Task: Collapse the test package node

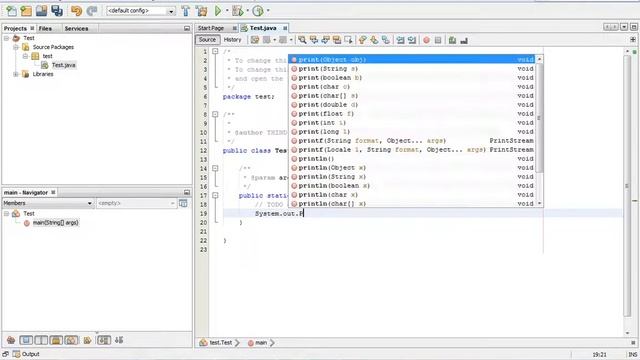Action: 25,56
